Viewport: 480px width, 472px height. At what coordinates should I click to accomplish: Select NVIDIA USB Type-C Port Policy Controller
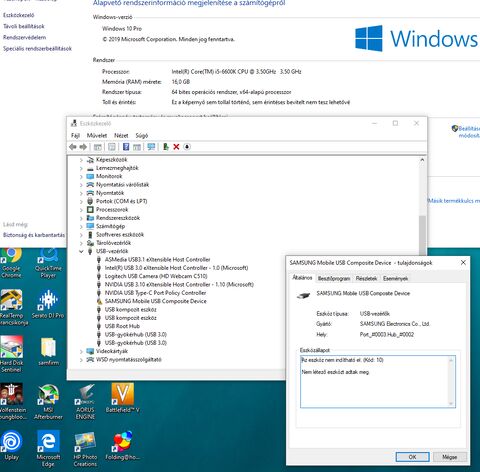[155, 293]
